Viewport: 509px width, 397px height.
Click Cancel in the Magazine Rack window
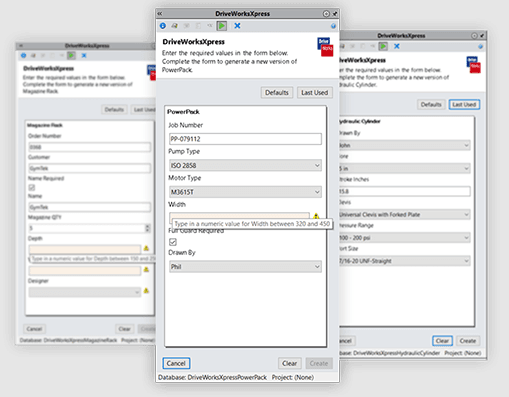34,329
